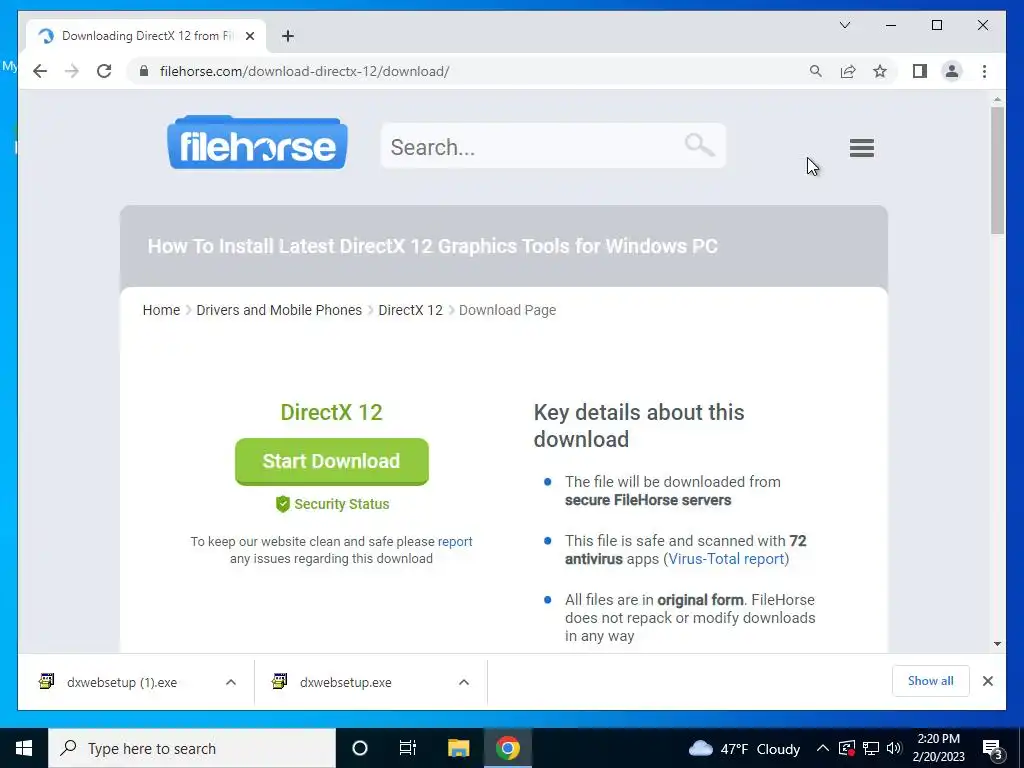Screen dimensions: 1024x768
Task: Open the weather widget 47°F Cloudy
Action: pyautogui.click(x=744, y=748)
